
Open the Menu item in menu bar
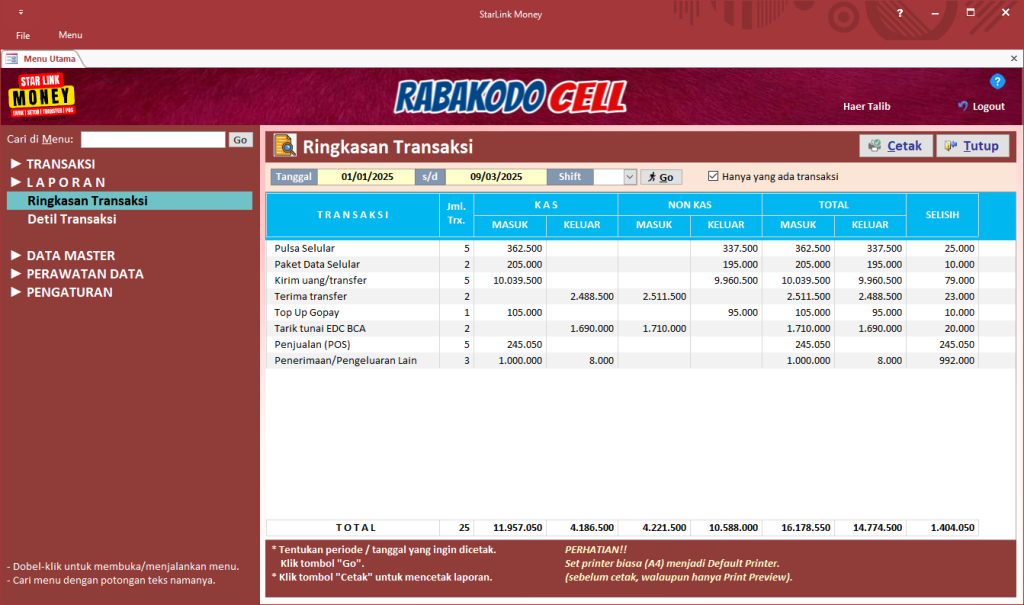71,35
